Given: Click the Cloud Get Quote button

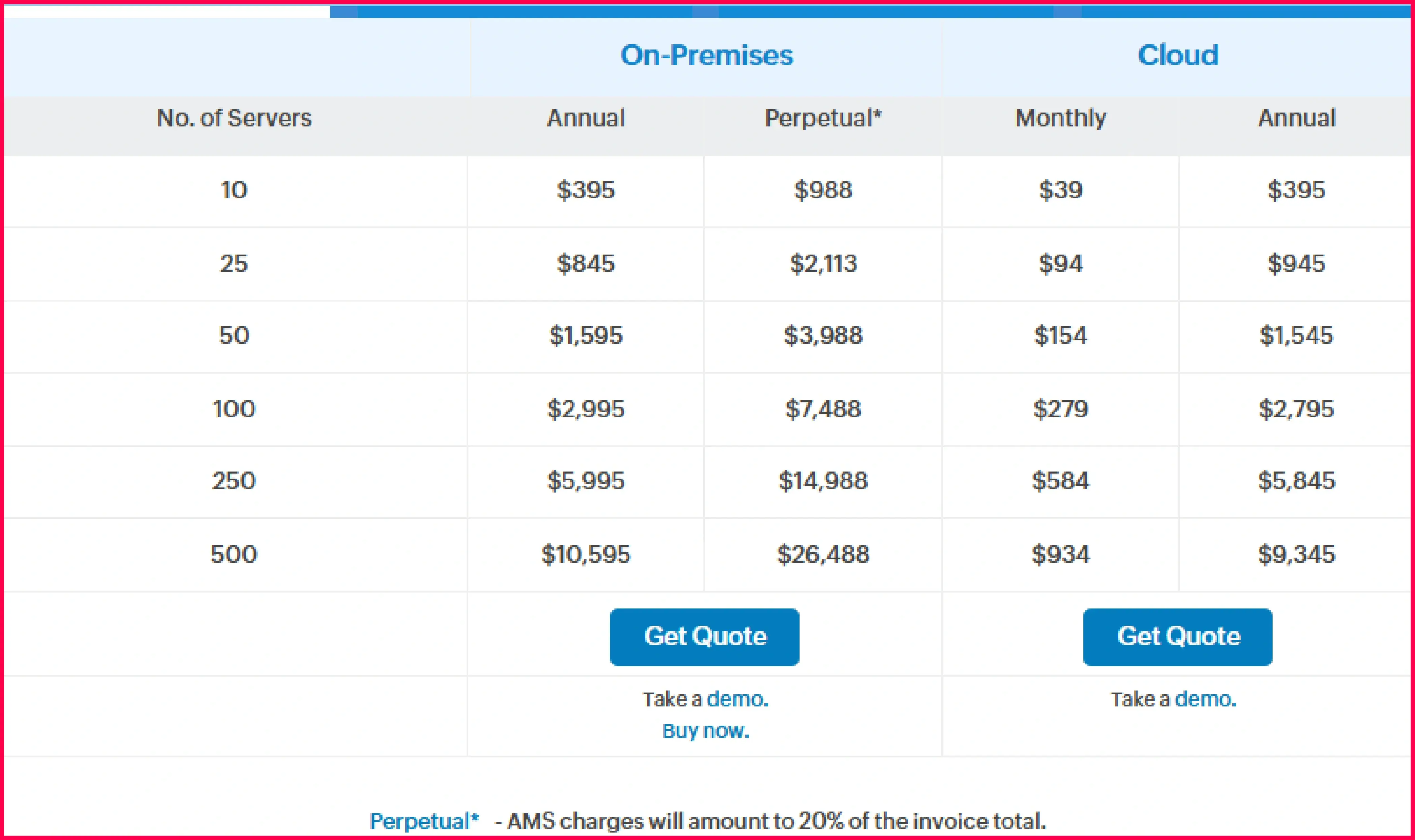Looking at the screenshot, I should (x=1178, y=637).
